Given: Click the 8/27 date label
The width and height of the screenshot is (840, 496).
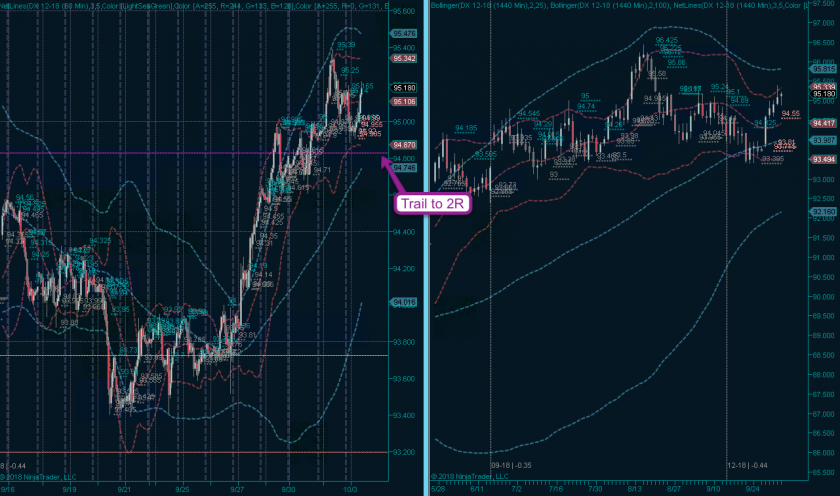Looking at the screenshot, I should 673,489.
